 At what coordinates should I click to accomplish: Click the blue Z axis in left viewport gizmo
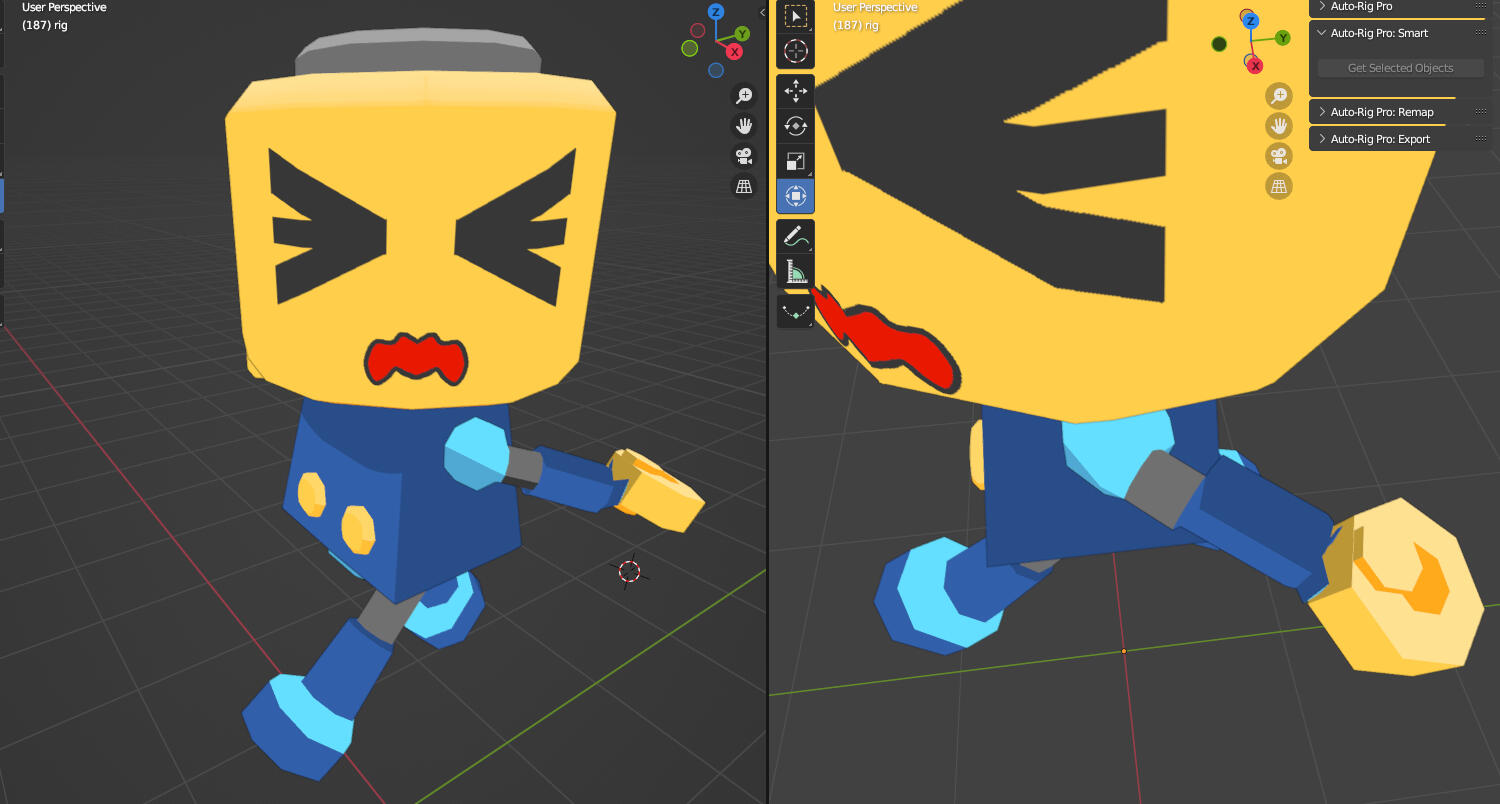716,12
